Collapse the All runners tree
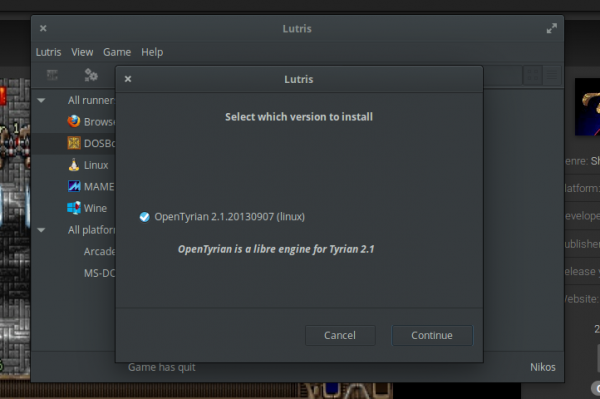The height and width of the screenshot is (399, 600). pyautogui.click(x=41, y=100)
